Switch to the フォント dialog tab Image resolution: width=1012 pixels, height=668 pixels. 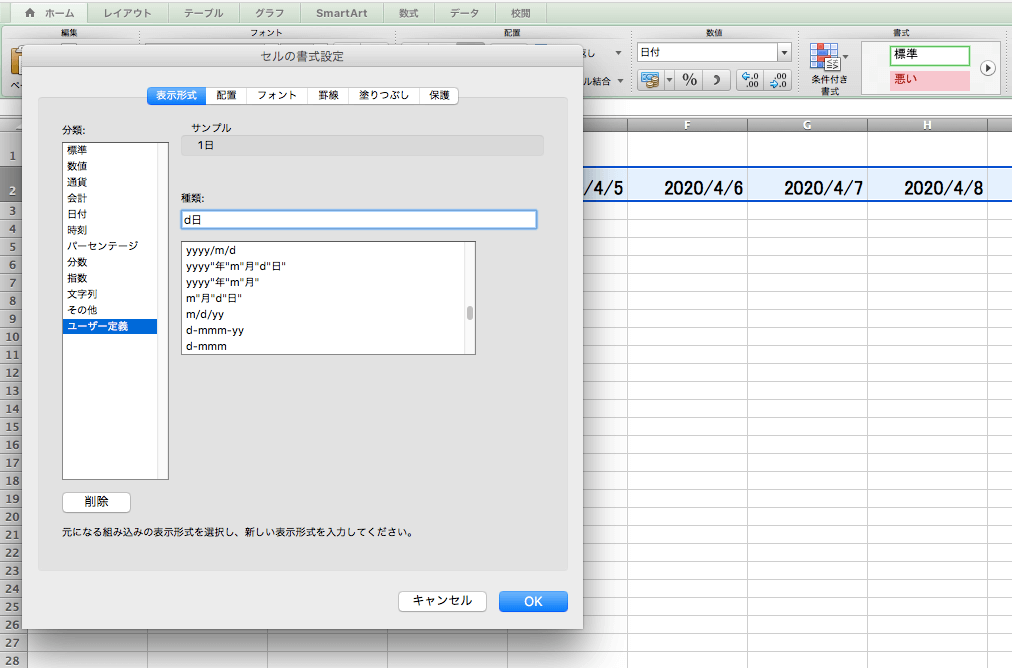(278, 96)
